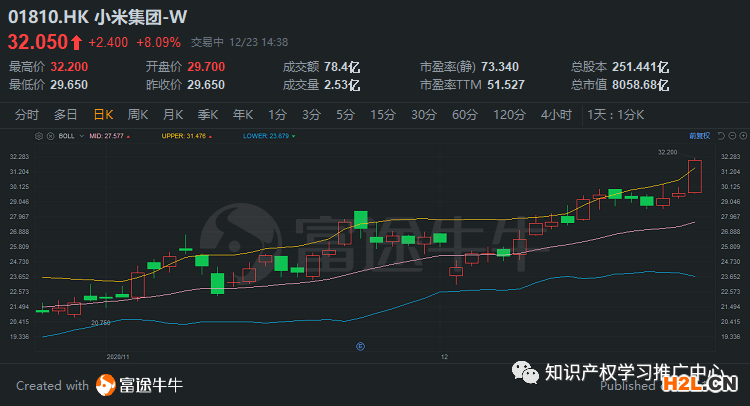This screenshot has width=750, height=406.
Task: Open BOLL indicator settings gear
Action: 39,136
